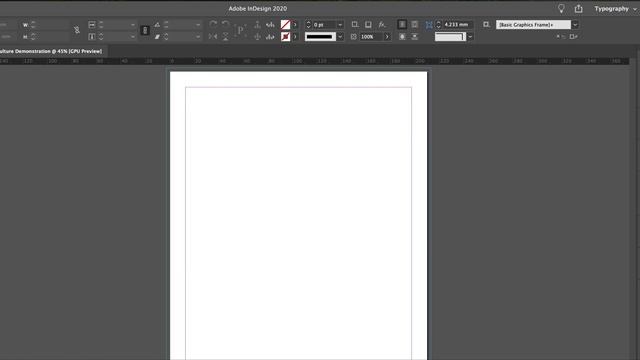
Task: Click the shear angle icon
Action: click(x=157, y=37)
